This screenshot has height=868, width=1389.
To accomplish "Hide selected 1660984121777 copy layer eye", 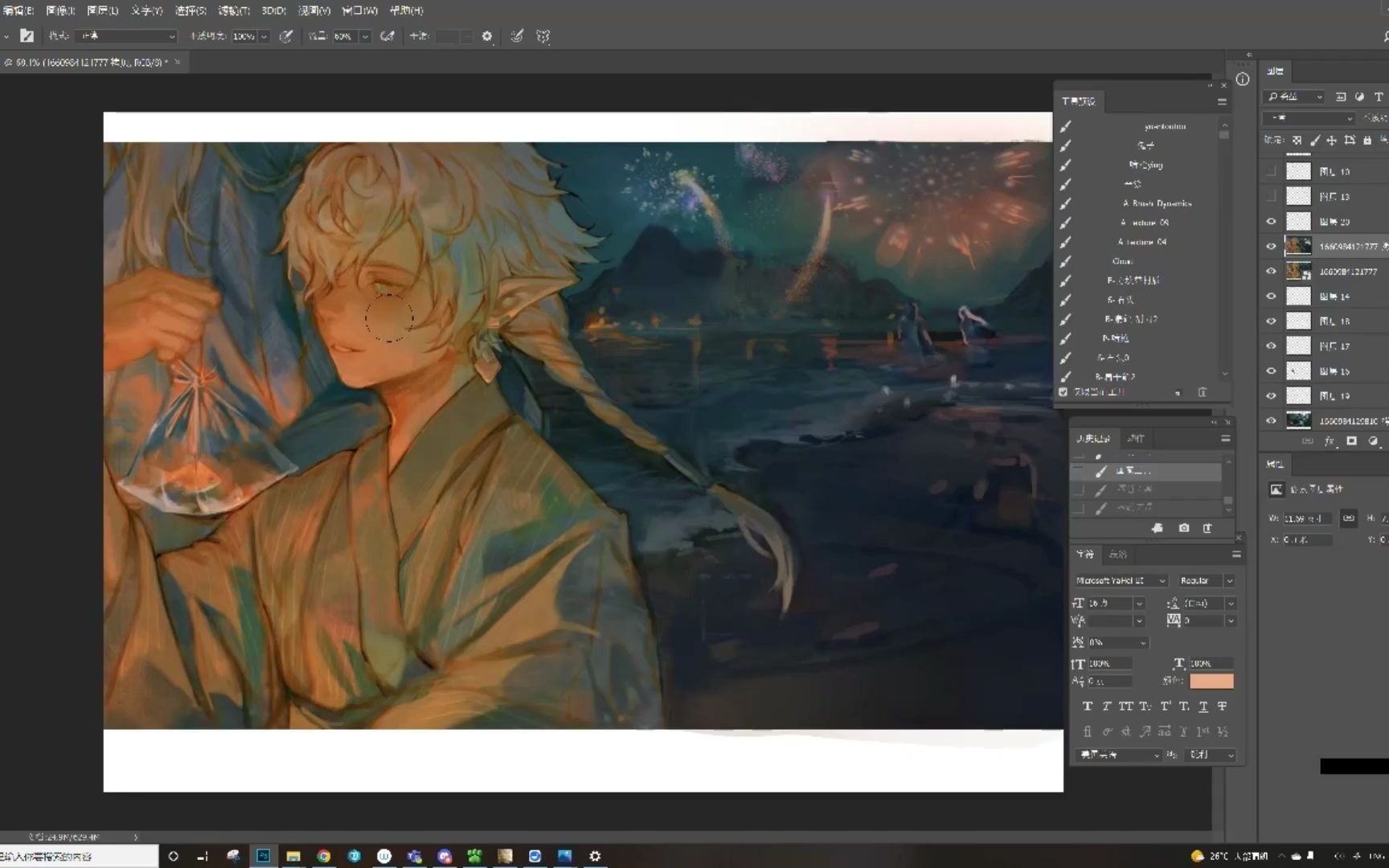I will click(1271, 246).
